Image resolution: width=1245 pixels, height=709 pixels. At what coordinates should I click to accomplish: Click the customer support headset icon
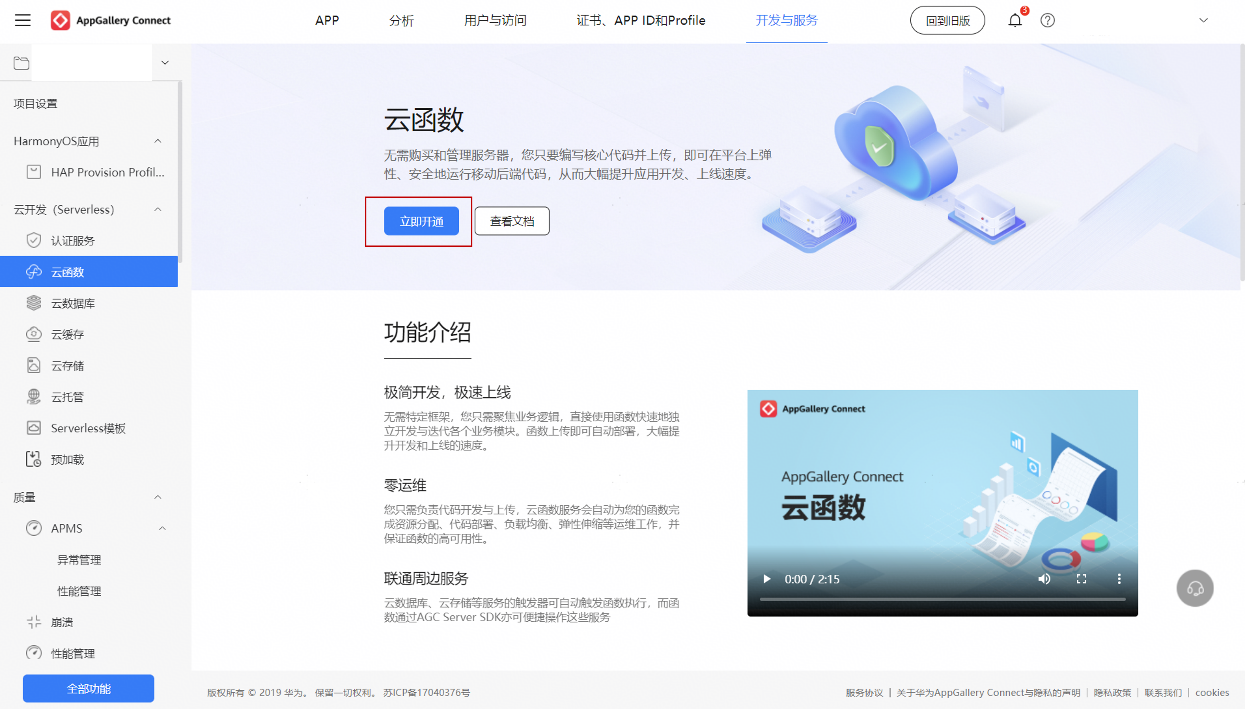click(1195, 588)
